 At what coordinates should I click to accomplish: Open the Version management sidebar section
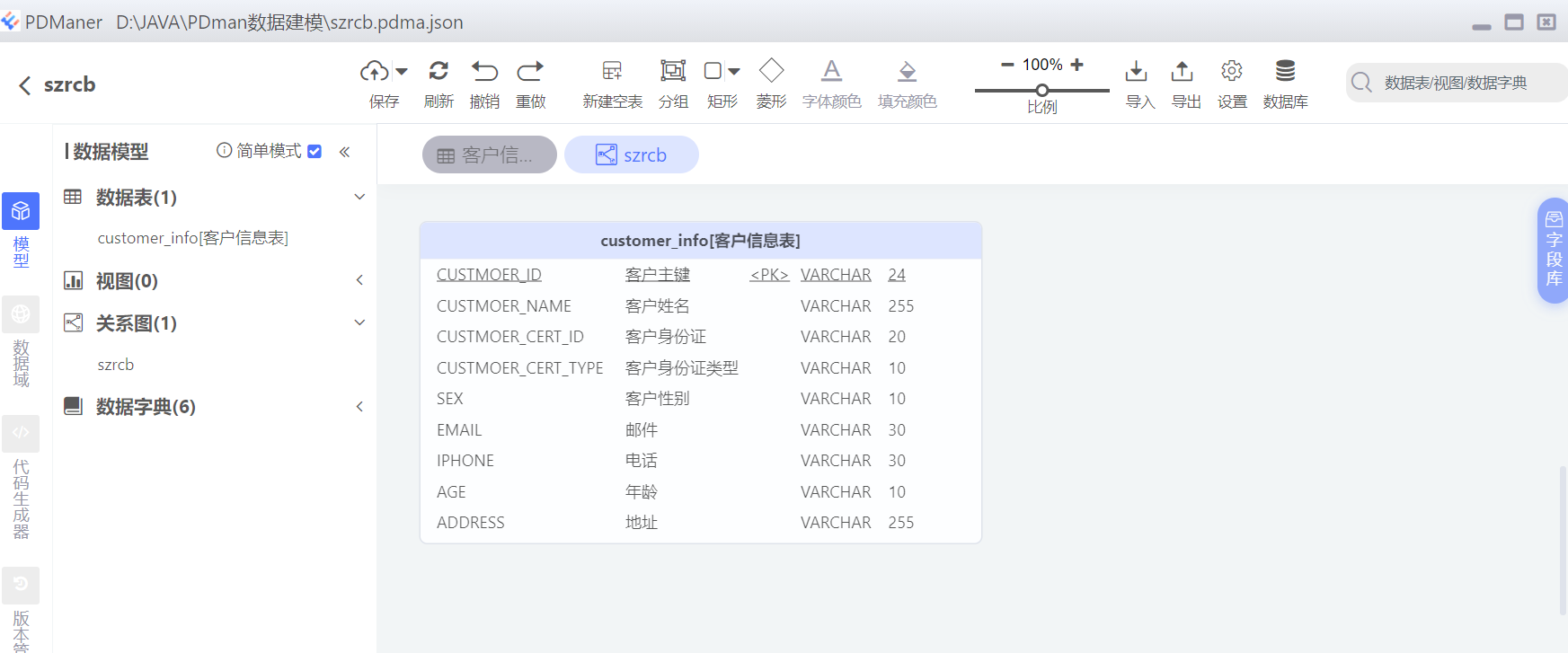pos(21,610)
